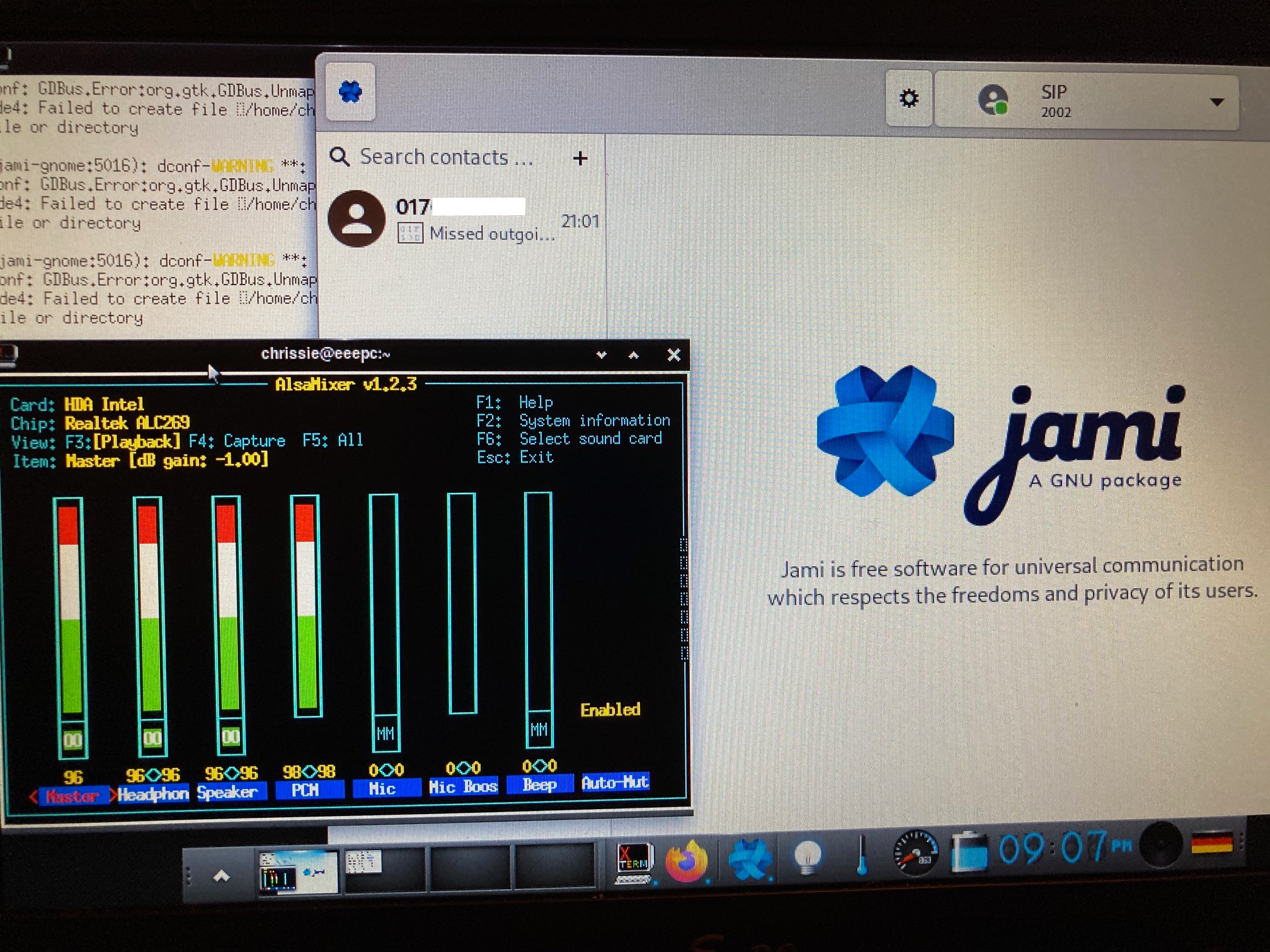Switch to third workspace in pager
1270x952 pixels.
tap(470, 868)
